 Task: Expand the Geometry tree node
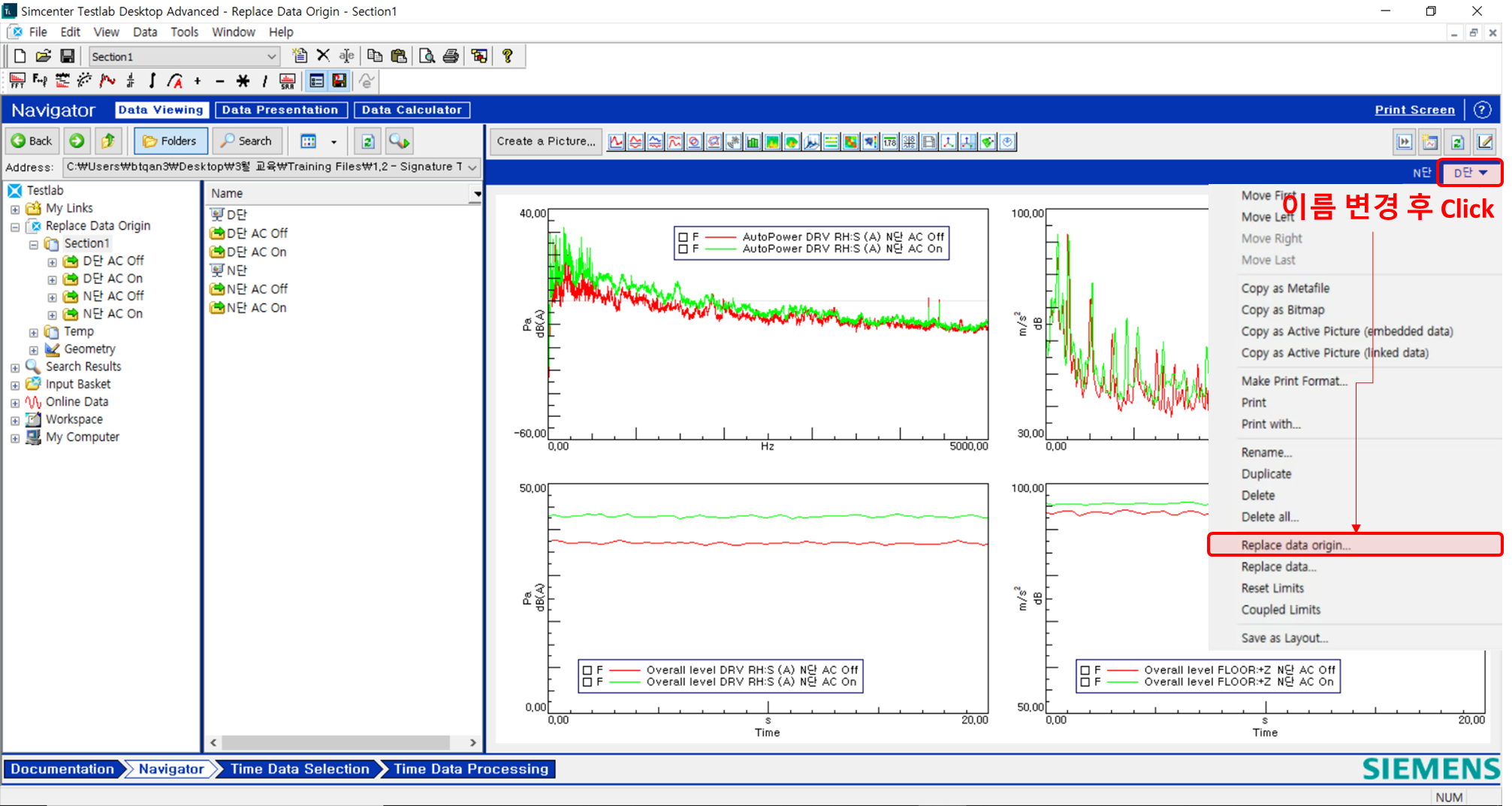(34, 350)
